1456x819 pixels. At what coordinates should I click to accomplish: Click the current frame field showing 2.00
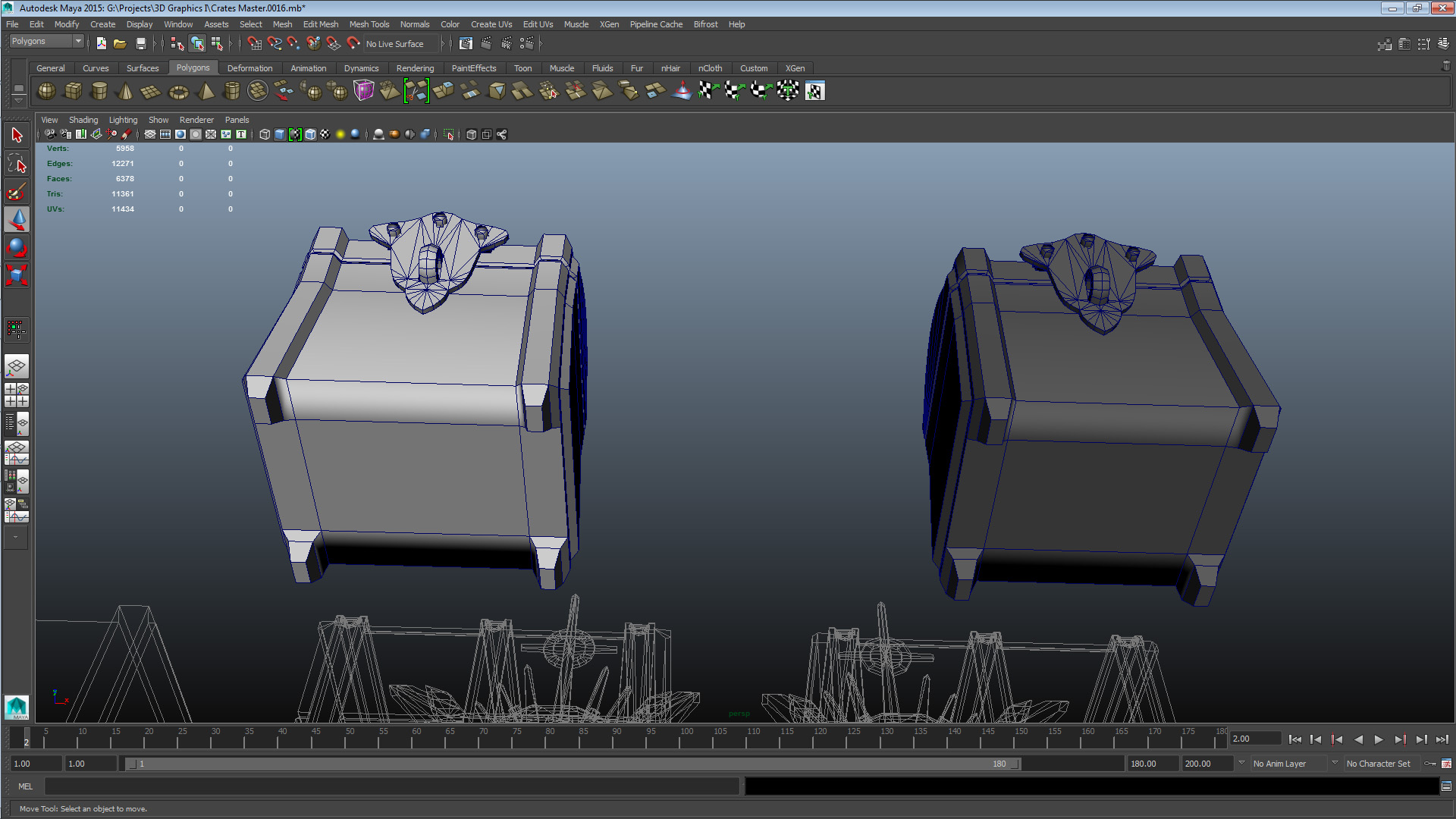pyautogui.click(x=1254, y=739)
